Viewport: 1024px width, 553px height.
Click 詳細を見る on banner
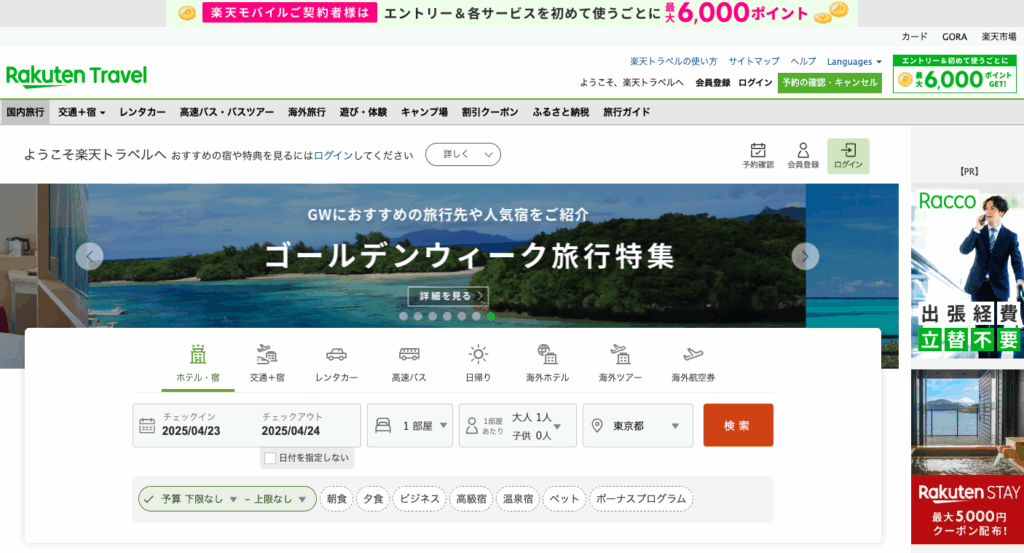coord(448,296)
